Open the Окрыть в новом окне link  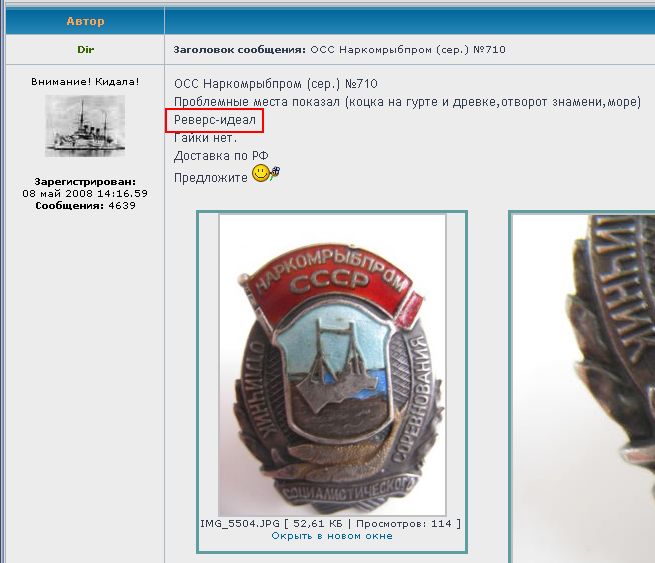pyautogui.click(x=332, y=536)
